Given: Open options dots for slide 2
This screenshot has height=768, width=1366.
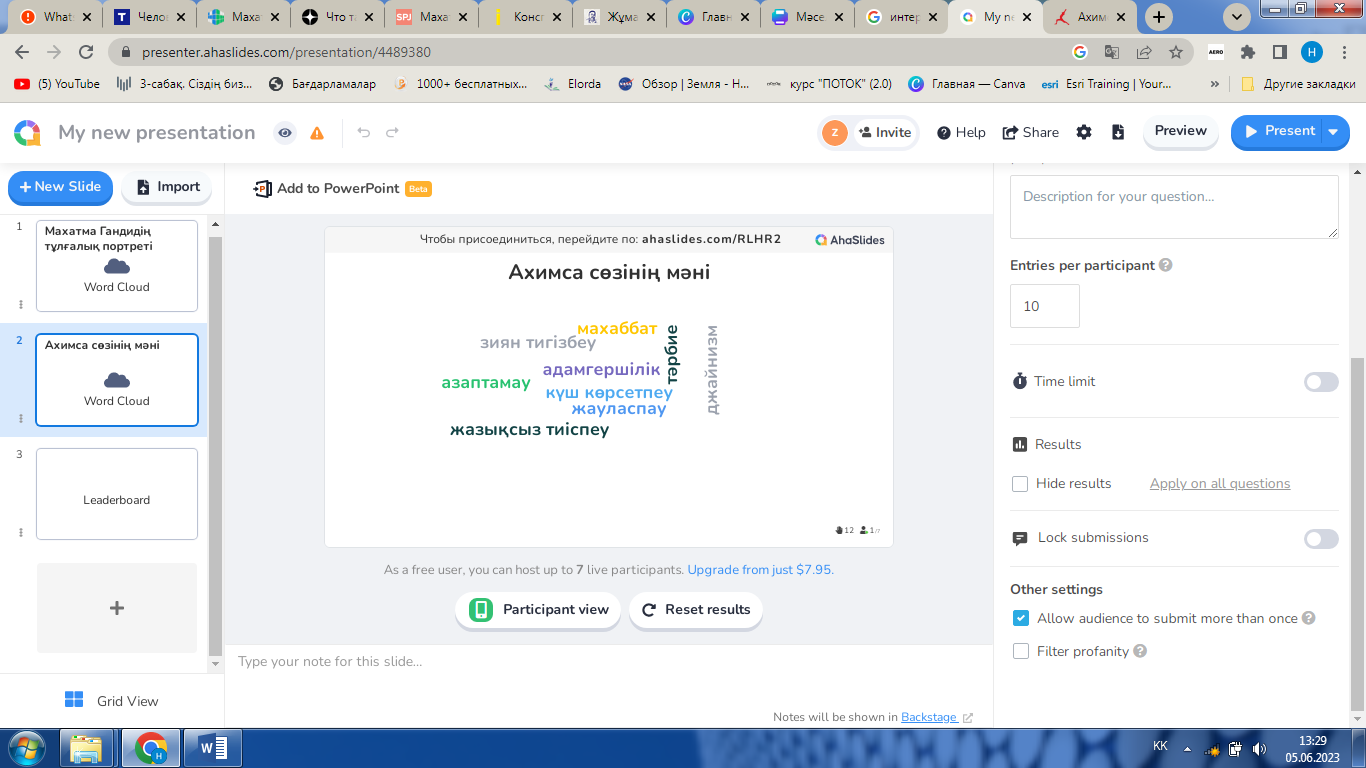Looking at the screenshot, I should pyautogui.click(x=21, y=418).
